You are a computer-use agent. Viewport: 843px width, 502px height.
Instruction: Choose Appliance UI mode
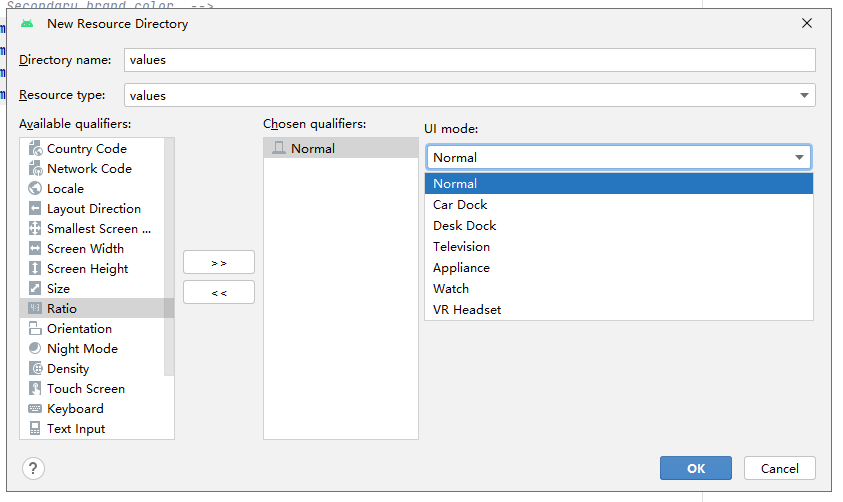619,267
